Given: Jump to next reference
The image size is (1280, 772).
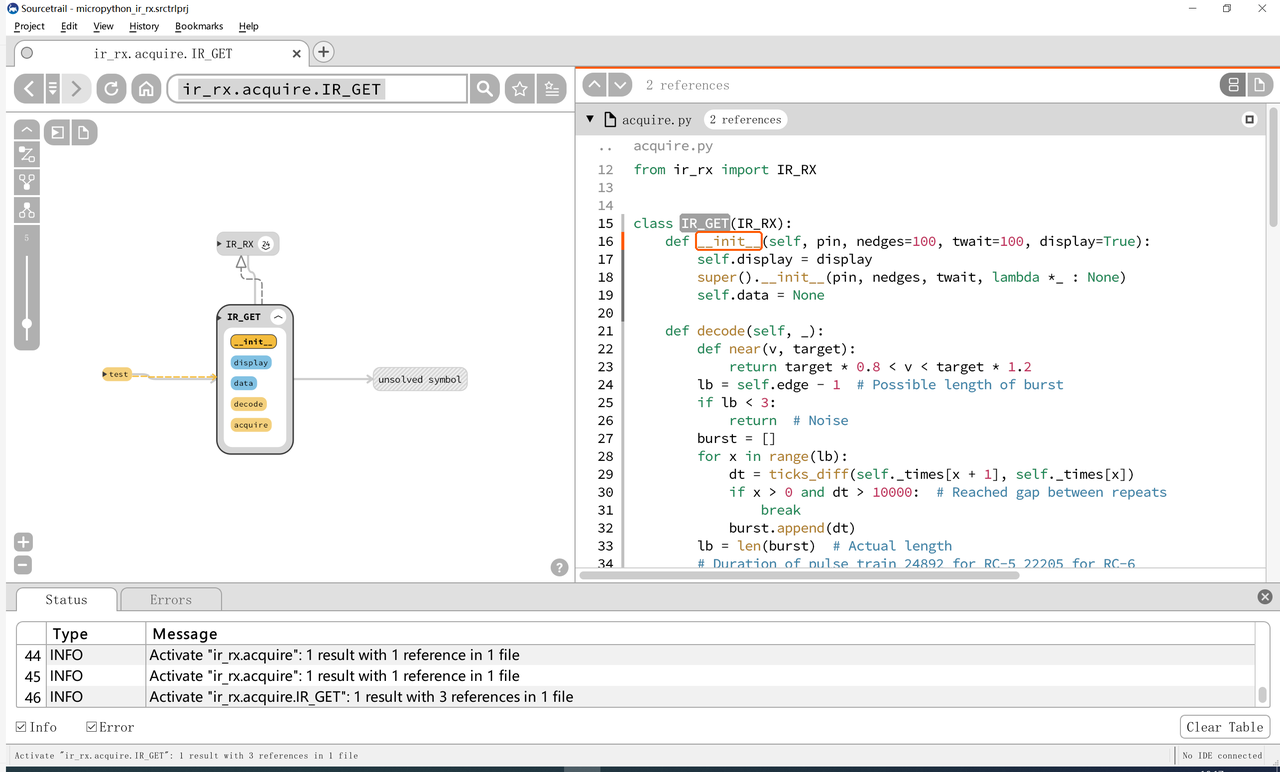Looking at the screenshot, I should click(x=620, y=85).
